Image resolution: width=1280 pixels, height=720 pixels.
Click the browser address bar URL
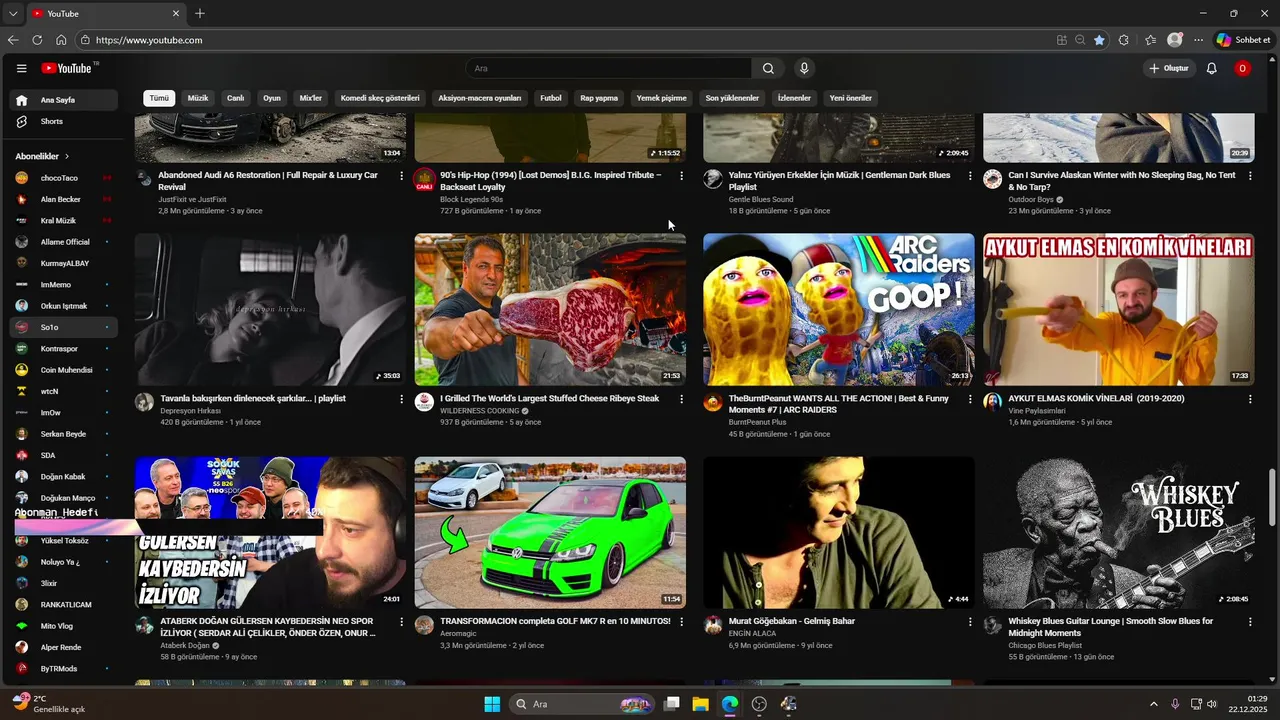[x=149, y=40]
